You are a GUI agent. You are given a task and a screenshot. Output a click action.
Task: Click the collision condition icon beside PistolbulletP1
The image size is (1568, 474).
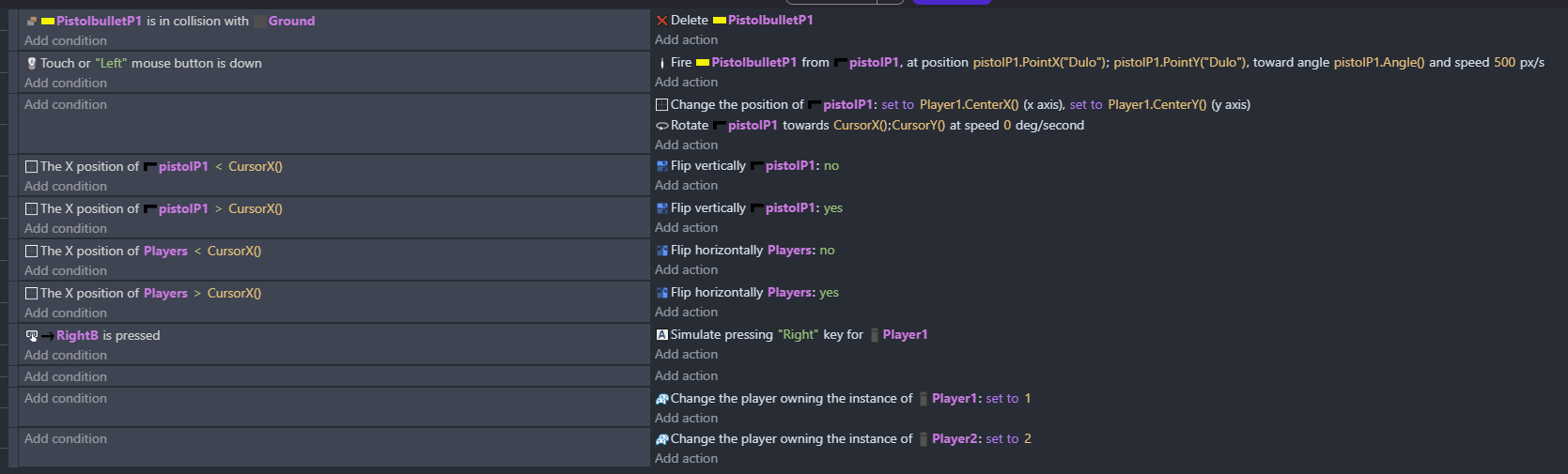[x=32, y=22]
